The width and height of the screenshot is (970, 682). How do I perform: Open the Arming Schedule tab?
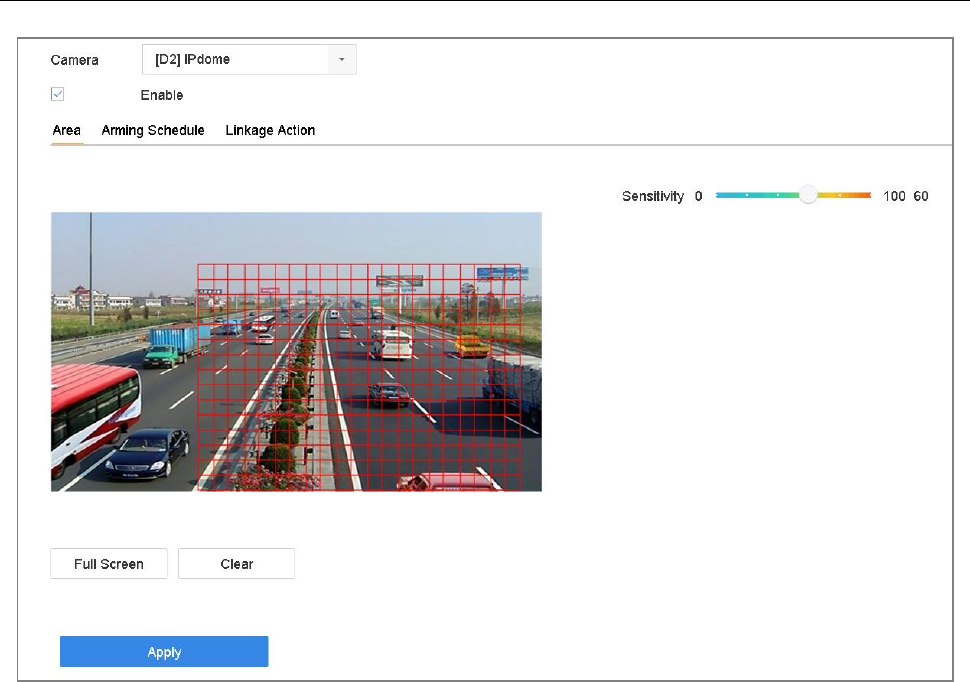[x=153, y=131]
